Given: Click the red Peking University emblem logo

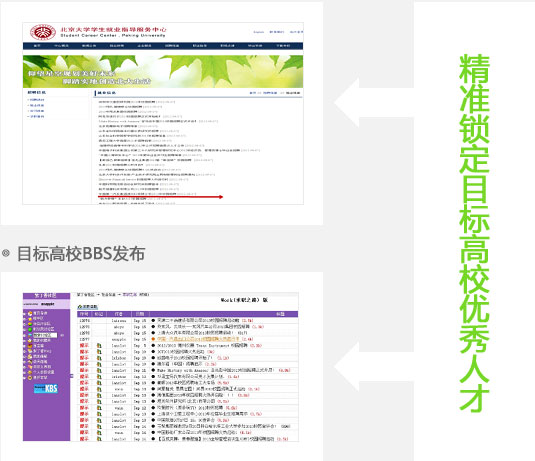Looking at the screenshot, I should pos(43,32).
